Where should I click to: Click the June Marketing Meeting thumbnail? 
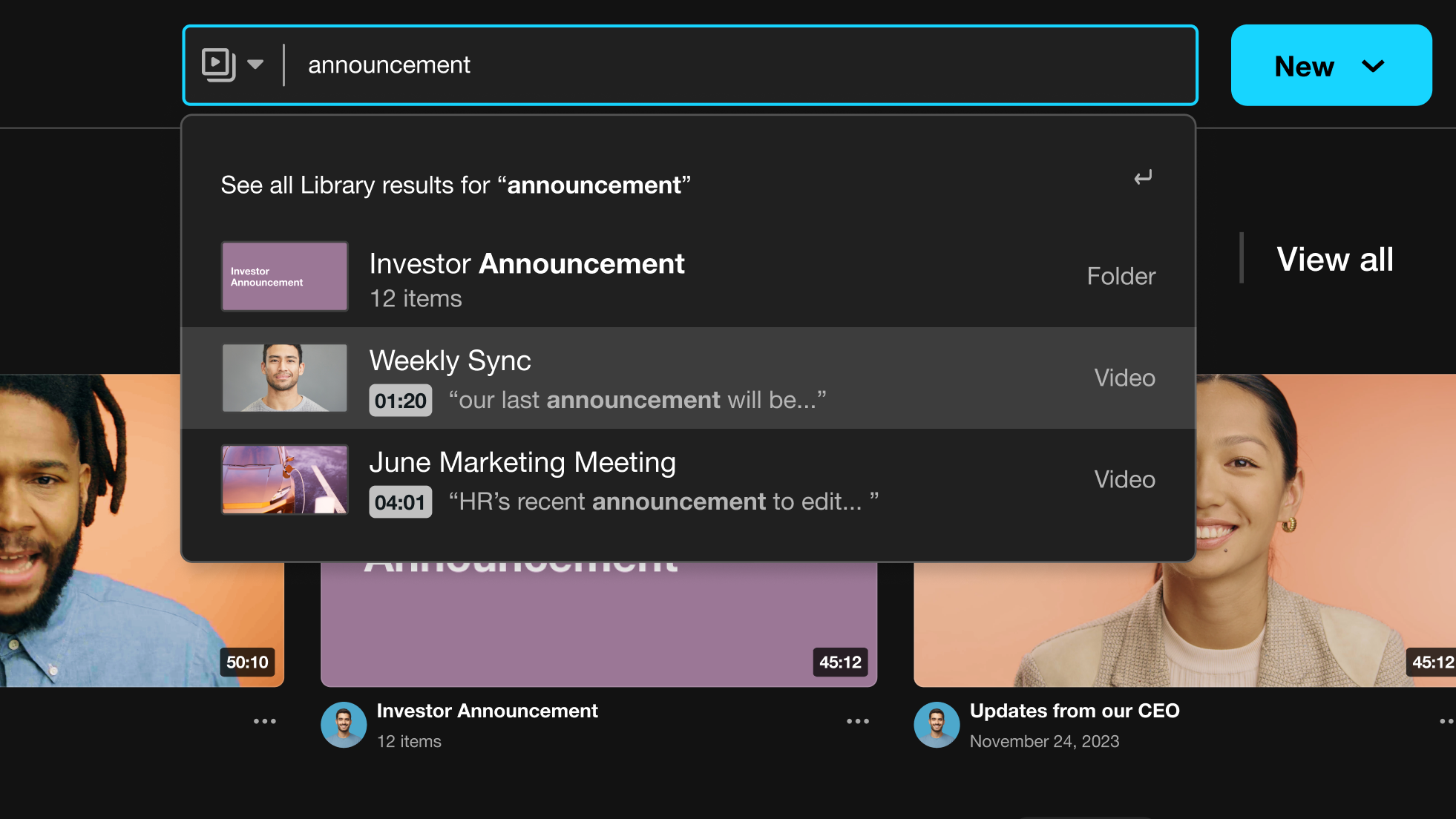tap(285, 479)
